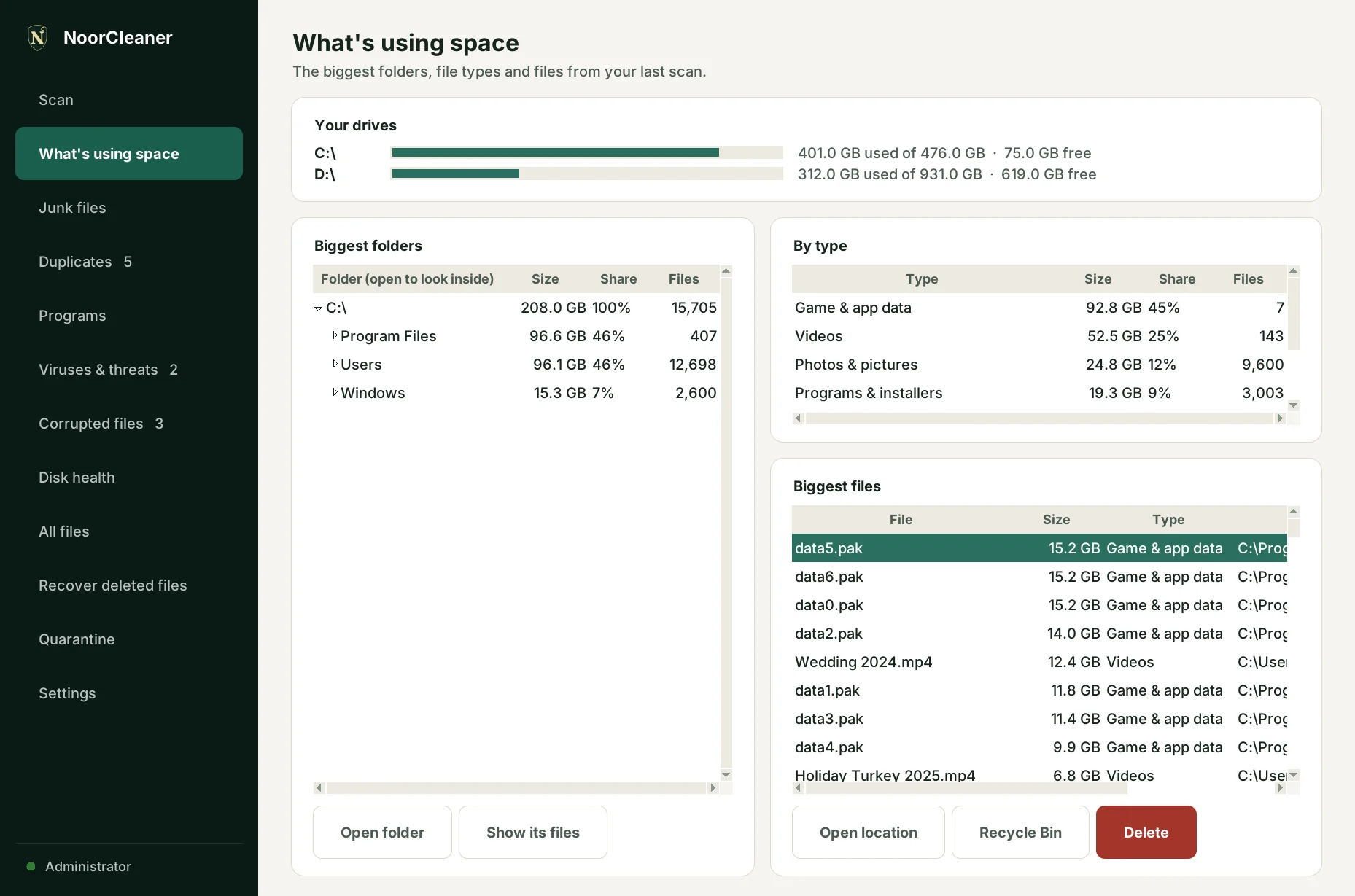
Task: Open the Duplicates section
Action: 129,262
